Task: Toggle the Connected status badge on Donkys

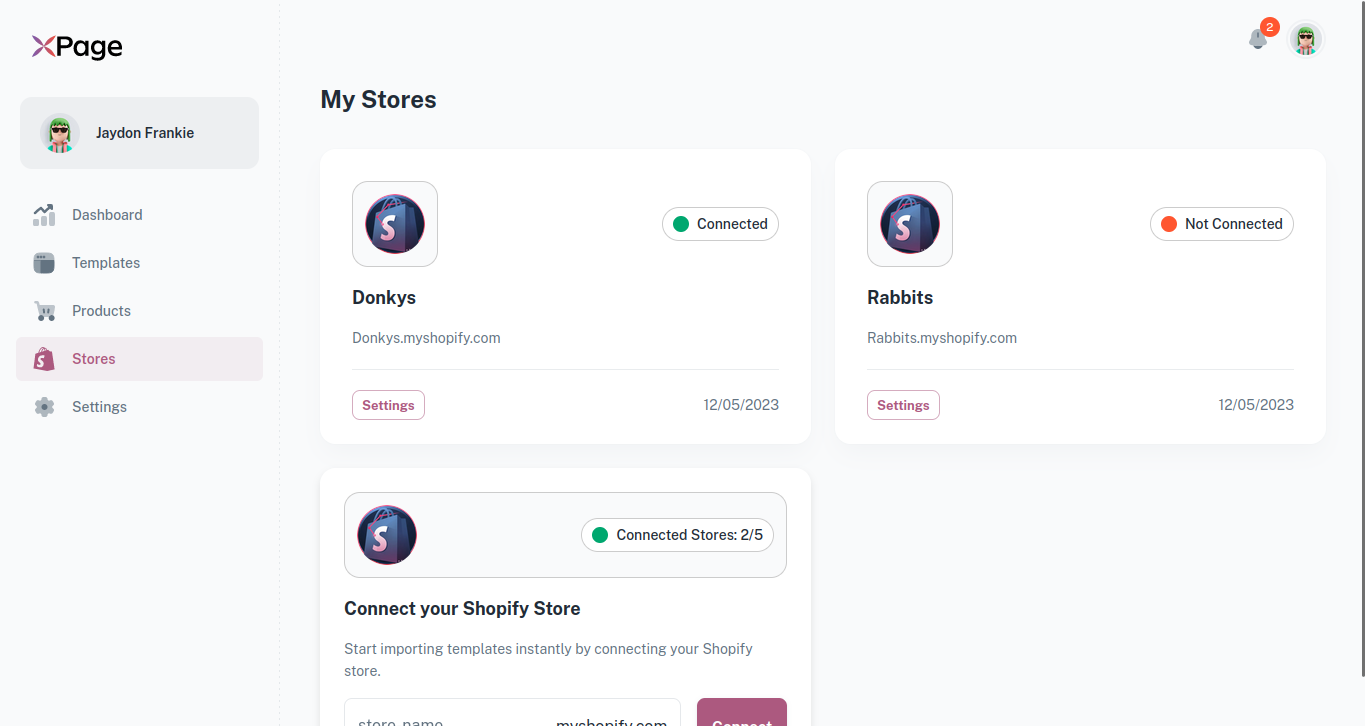Action: [720, 223]
